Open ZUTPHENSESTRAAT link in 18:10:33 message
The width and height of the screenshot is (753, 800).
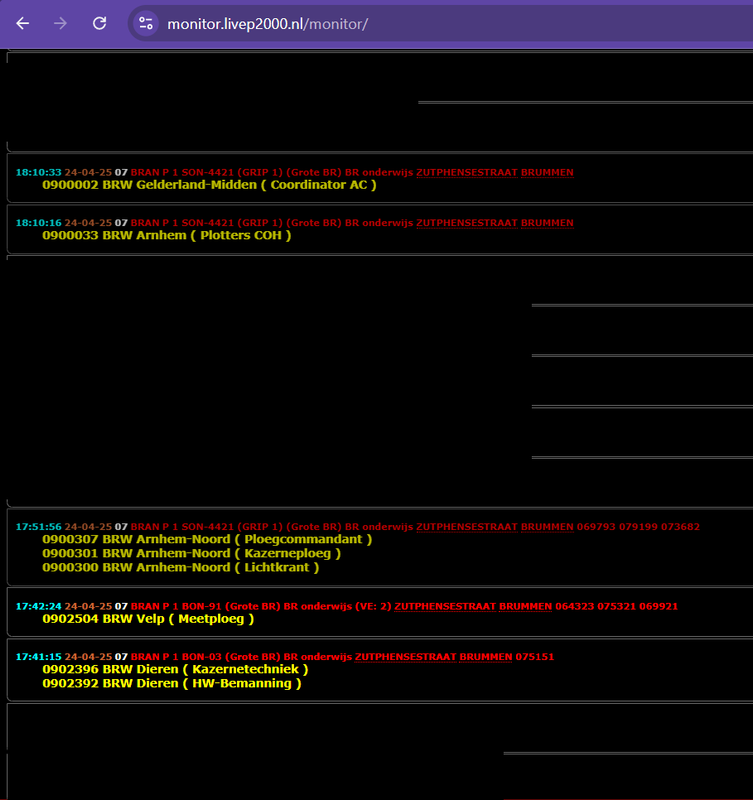[x=467, y=172]
